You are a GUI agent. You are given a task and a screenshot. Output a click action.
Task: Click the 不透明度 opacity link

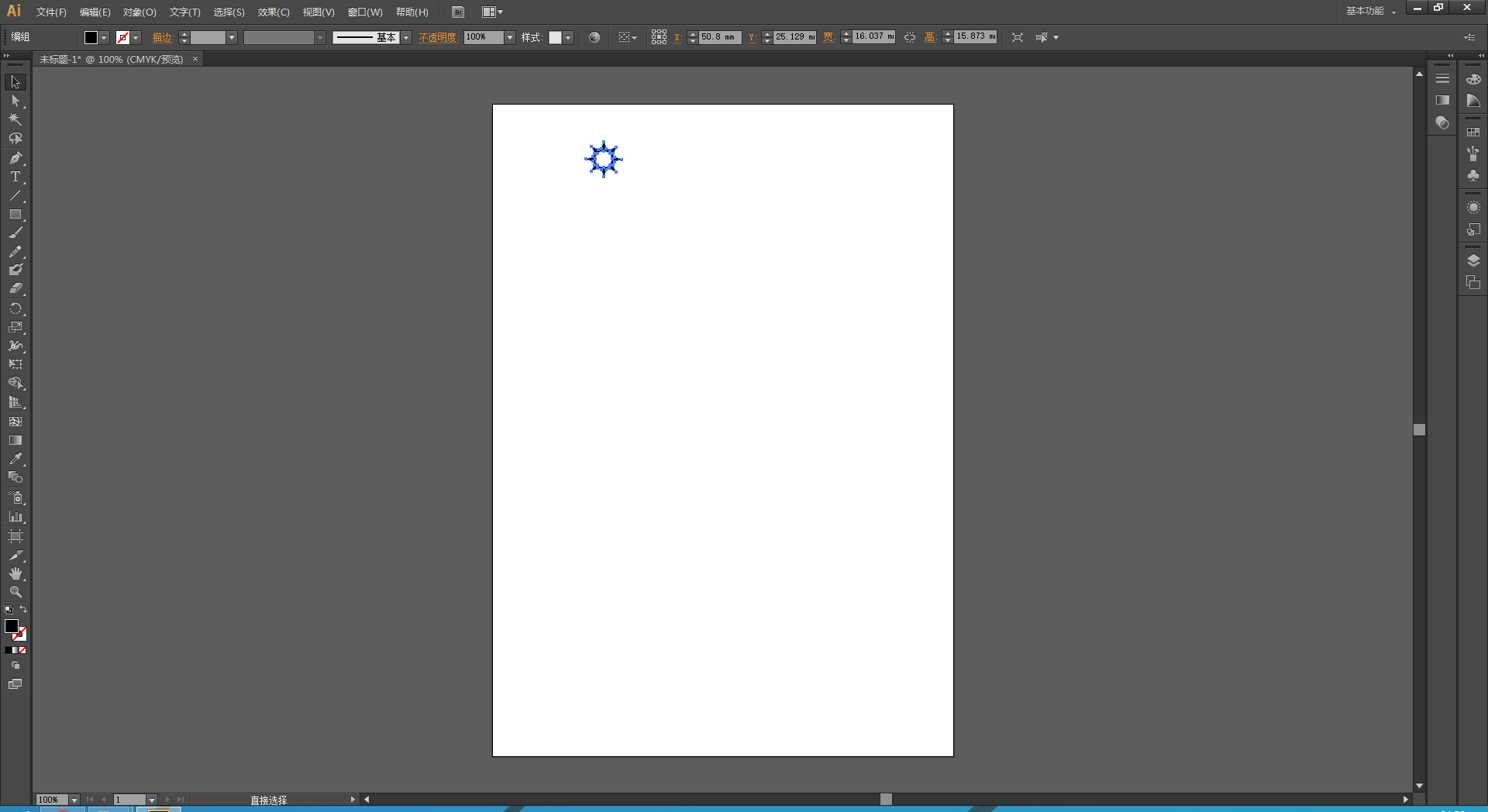pyautogui.click(x=438, y=37)
